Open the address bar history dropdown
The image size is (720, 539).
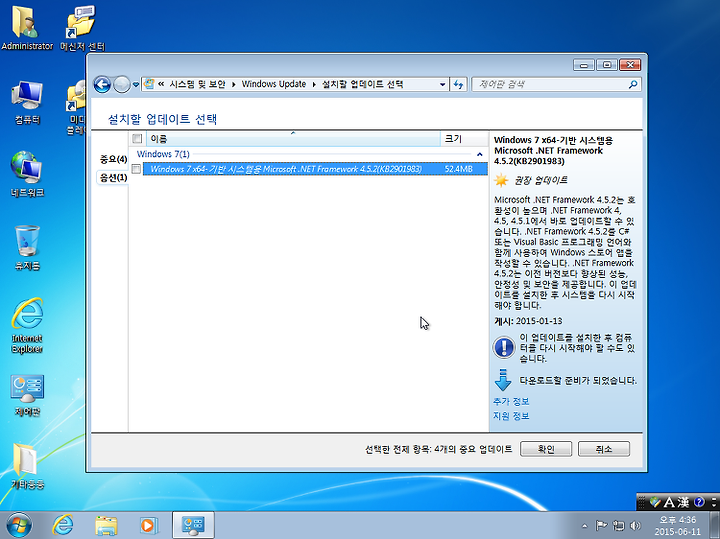pos(442,84)
